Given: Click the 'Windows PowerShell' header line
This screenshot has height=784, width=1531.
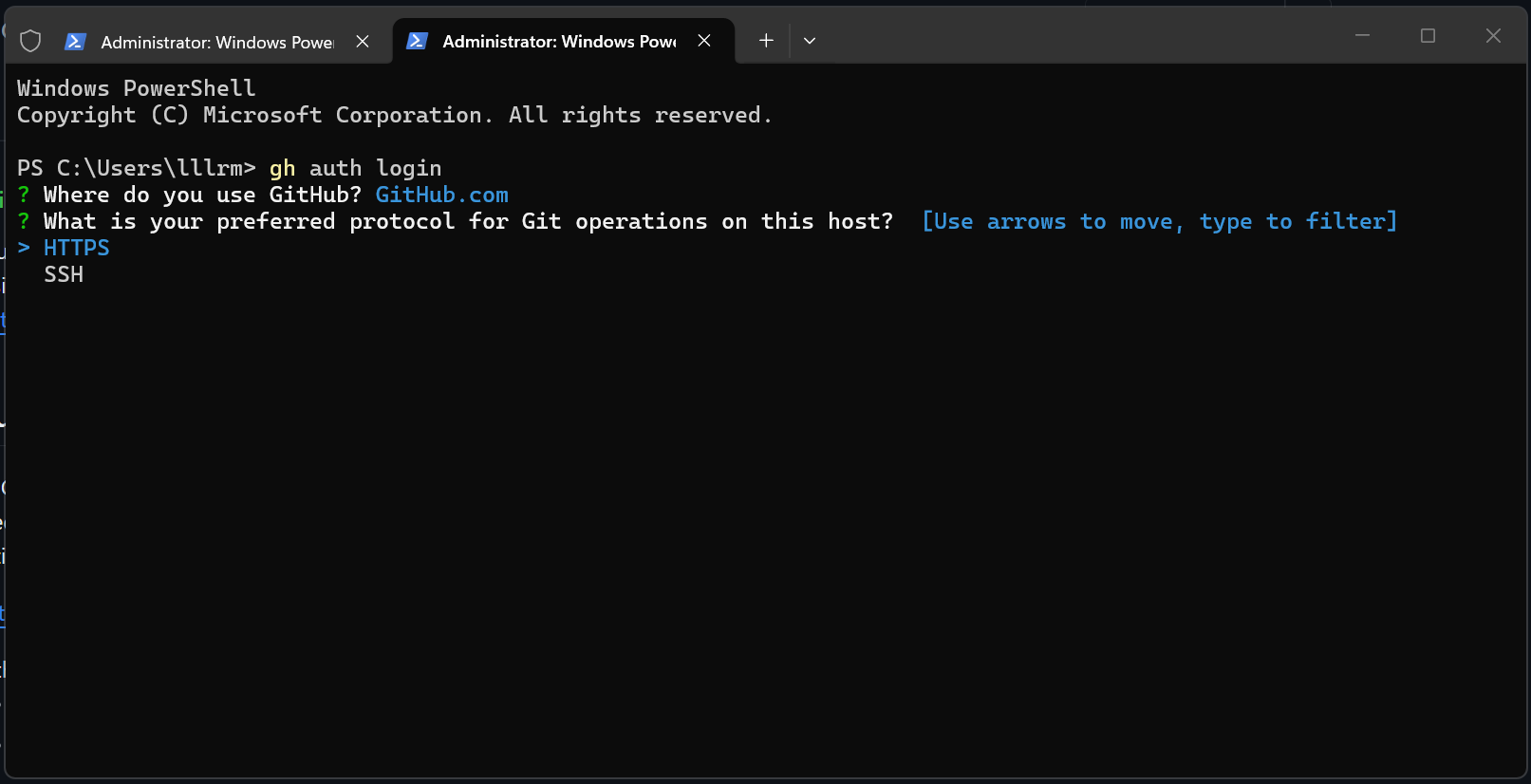Looking at the screenshot, I should pyautogui.click(x=137, y=88).
